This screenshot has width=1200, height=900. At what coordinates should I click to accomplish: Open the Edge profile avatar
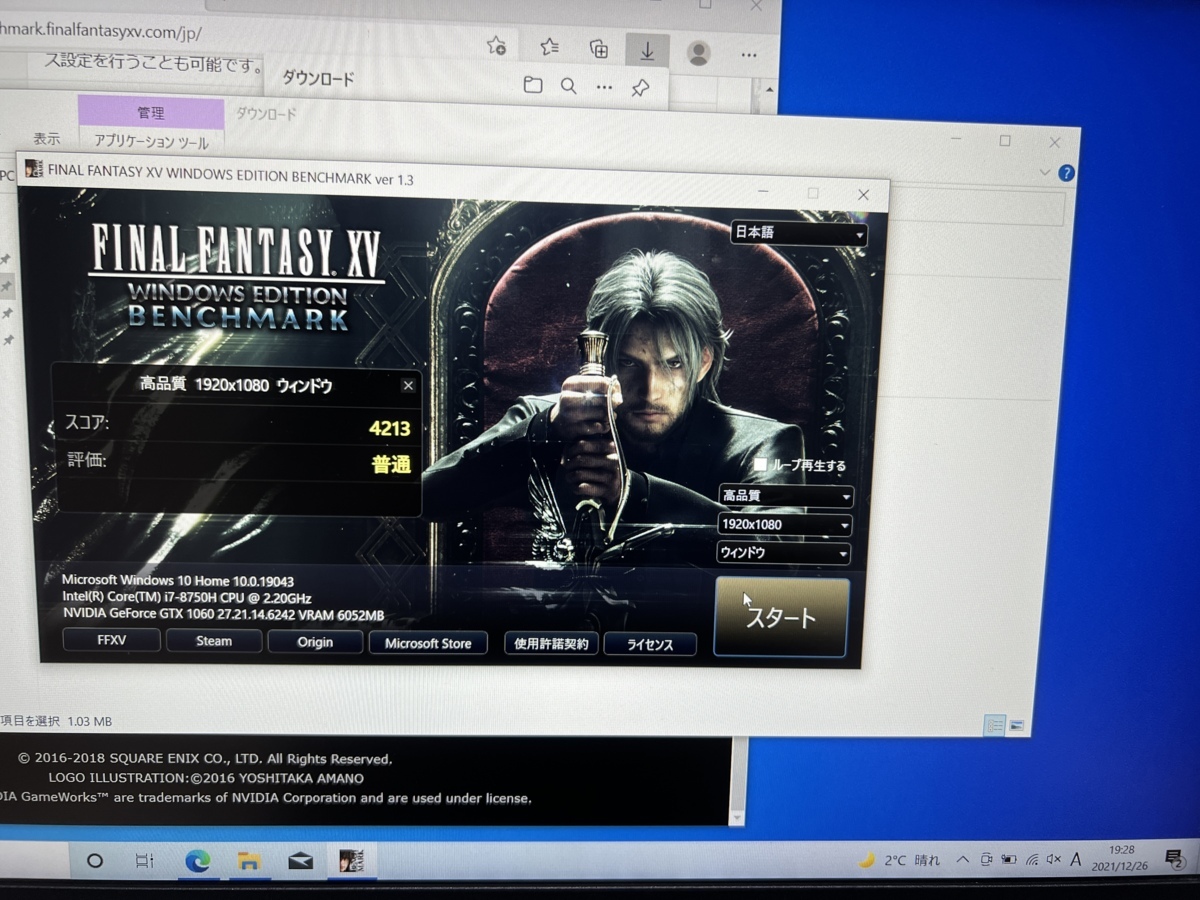[x=699, y=52]
